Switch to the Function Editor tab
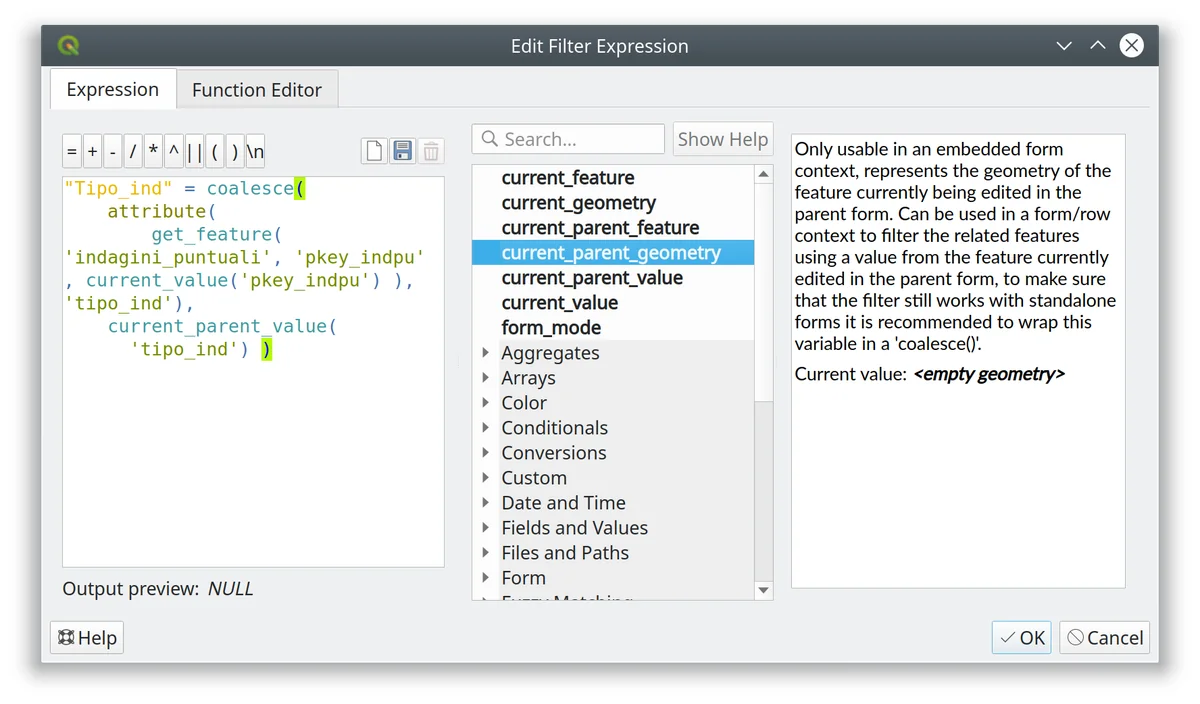The height and width of the screenshot is (704, 1200). [x=257, y=90]
